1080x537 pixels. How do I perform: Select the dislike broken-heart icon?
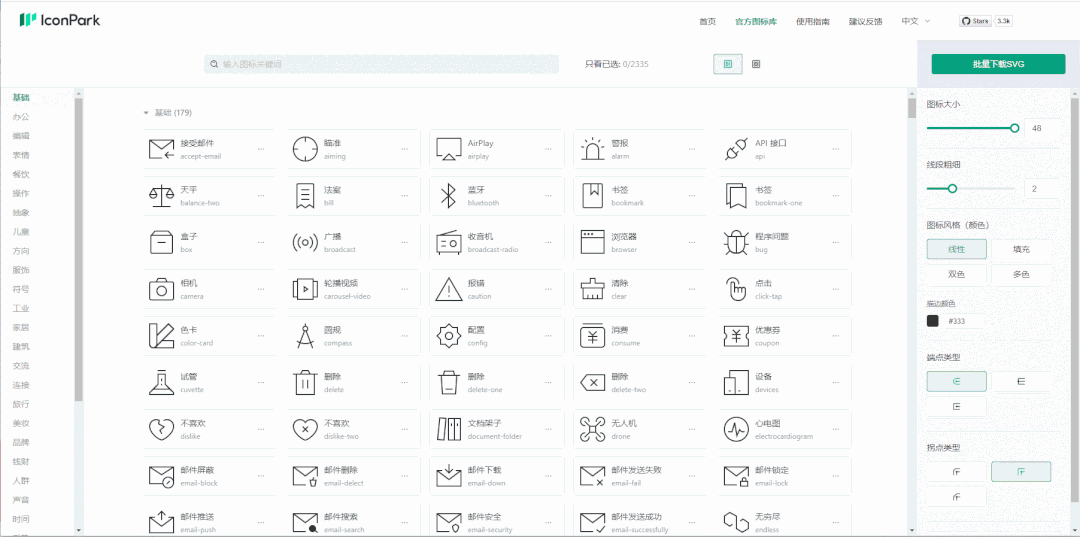point(161,430)
